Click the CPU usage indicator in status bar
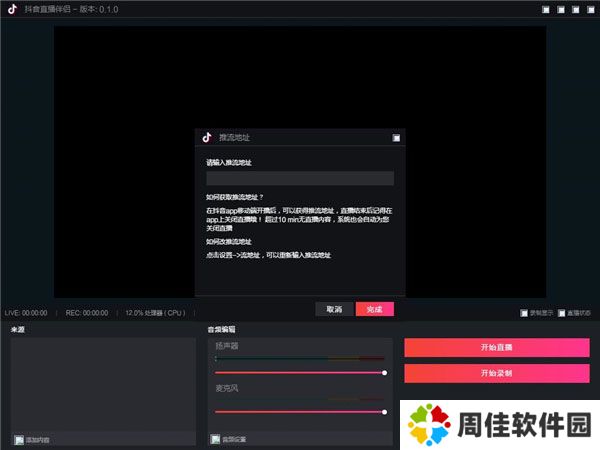The image size is (600, 450). pyautogui.click(x=155, y=313)
